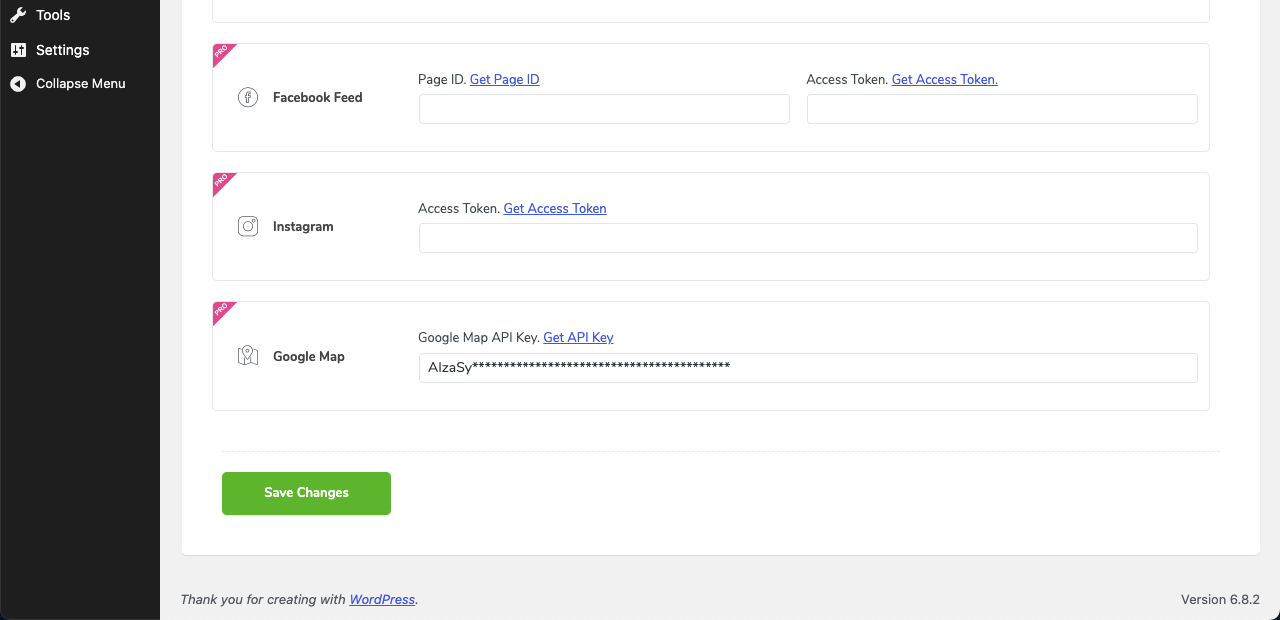Click the Save Changes button
Image resolution: width=1280 pixels, height=620 pixels.
[x=306, y=493]
